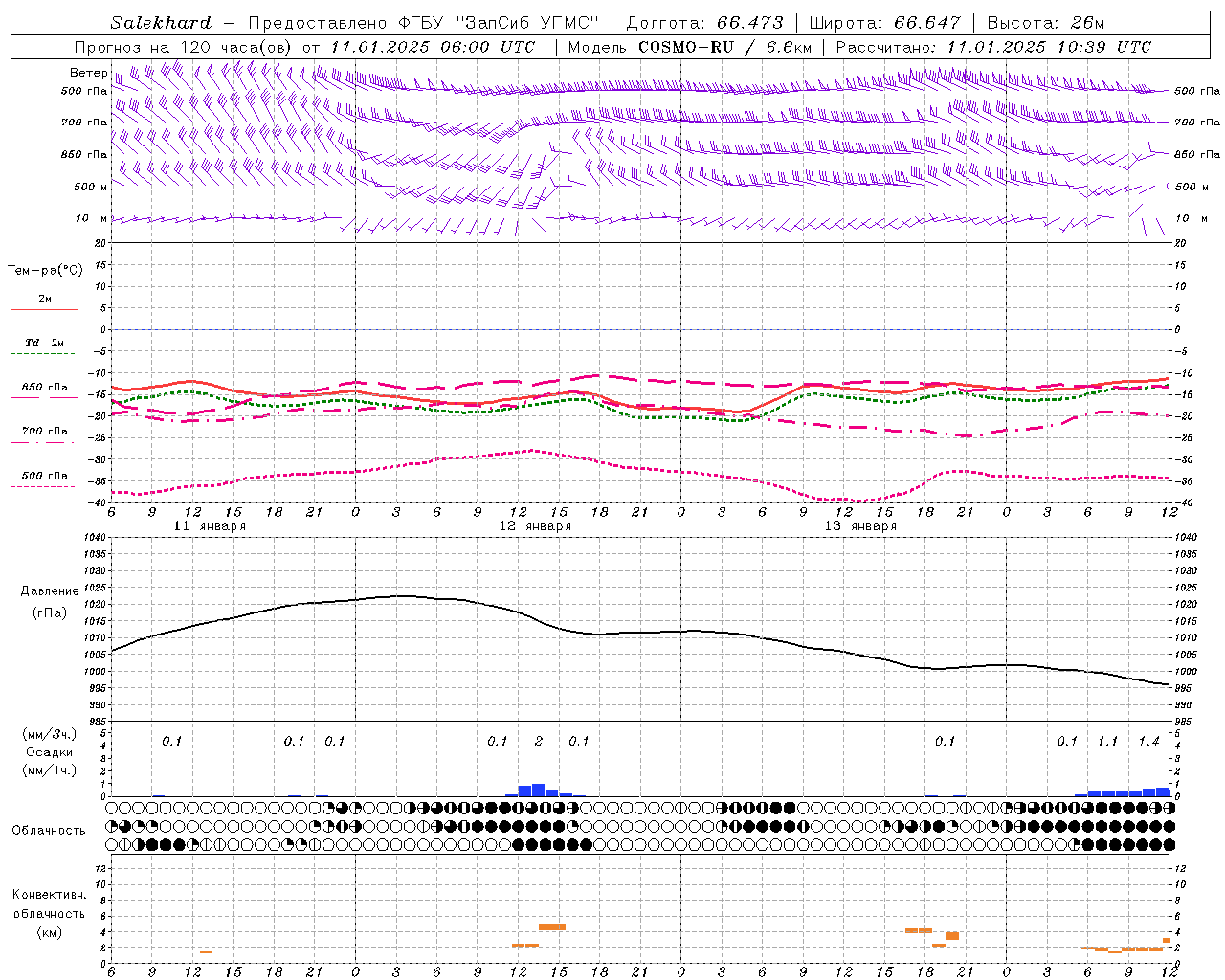Click the '500 гПа' temperature legend entry

tap(45, 476)
